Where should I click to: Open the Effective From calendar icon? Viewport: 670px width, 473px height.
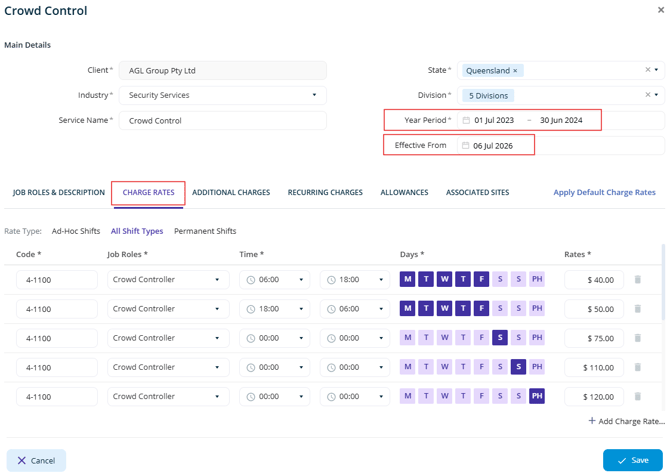click(x=466, y=145)
